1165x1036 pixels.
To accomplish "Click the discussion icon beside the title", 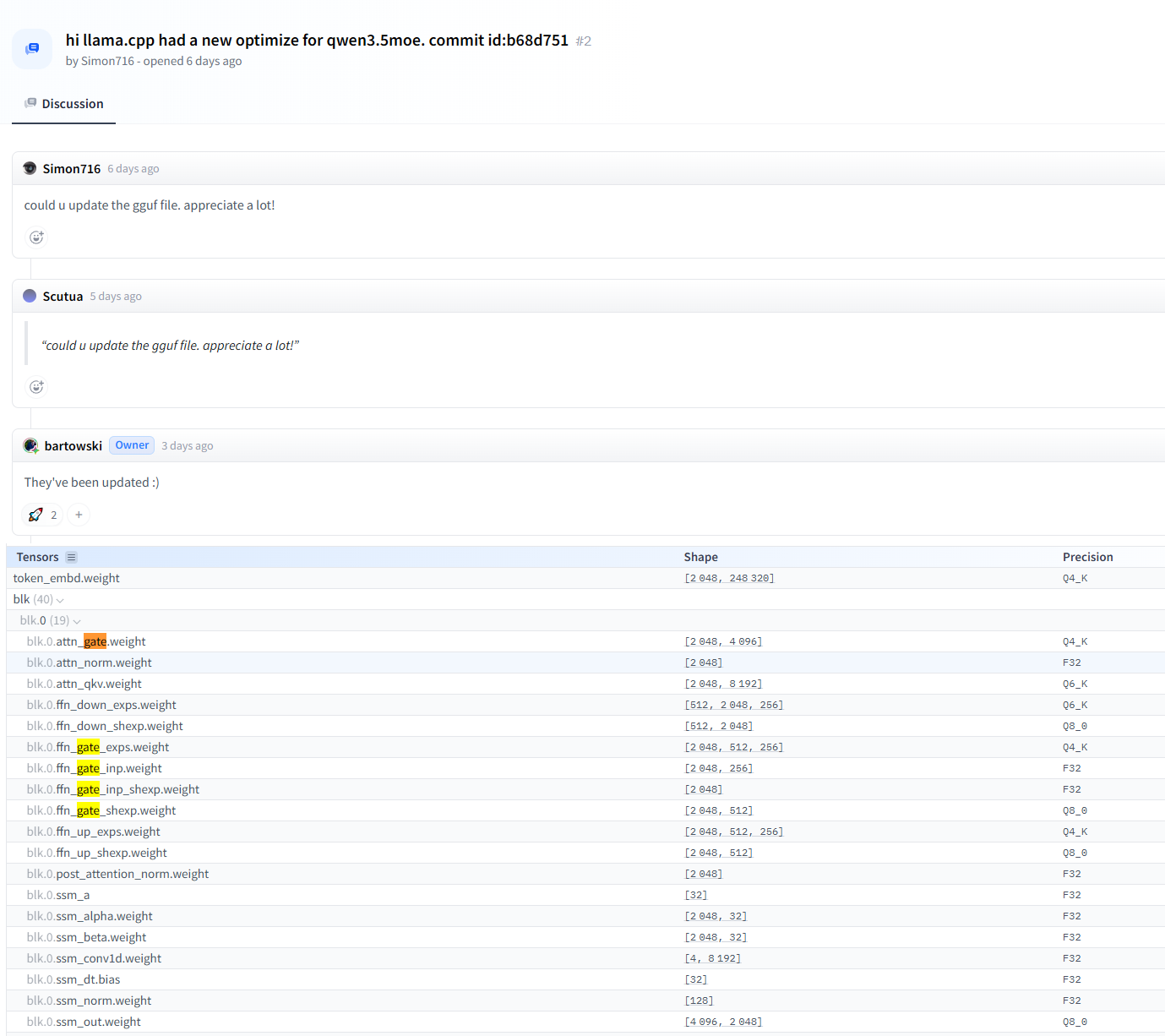I will click(32, 49).
